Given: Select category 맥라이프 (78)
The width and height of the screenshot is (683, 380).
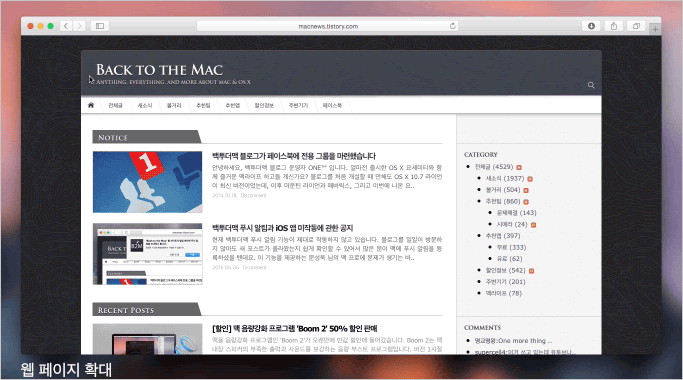Looking at the screenshot, I should click(x=504, y=293).
